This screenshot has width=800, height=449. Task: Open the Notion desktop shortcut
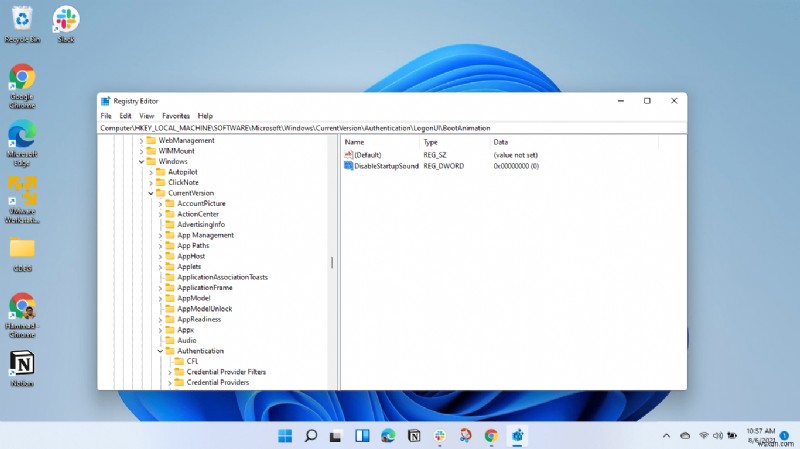[x=22, y=368]
